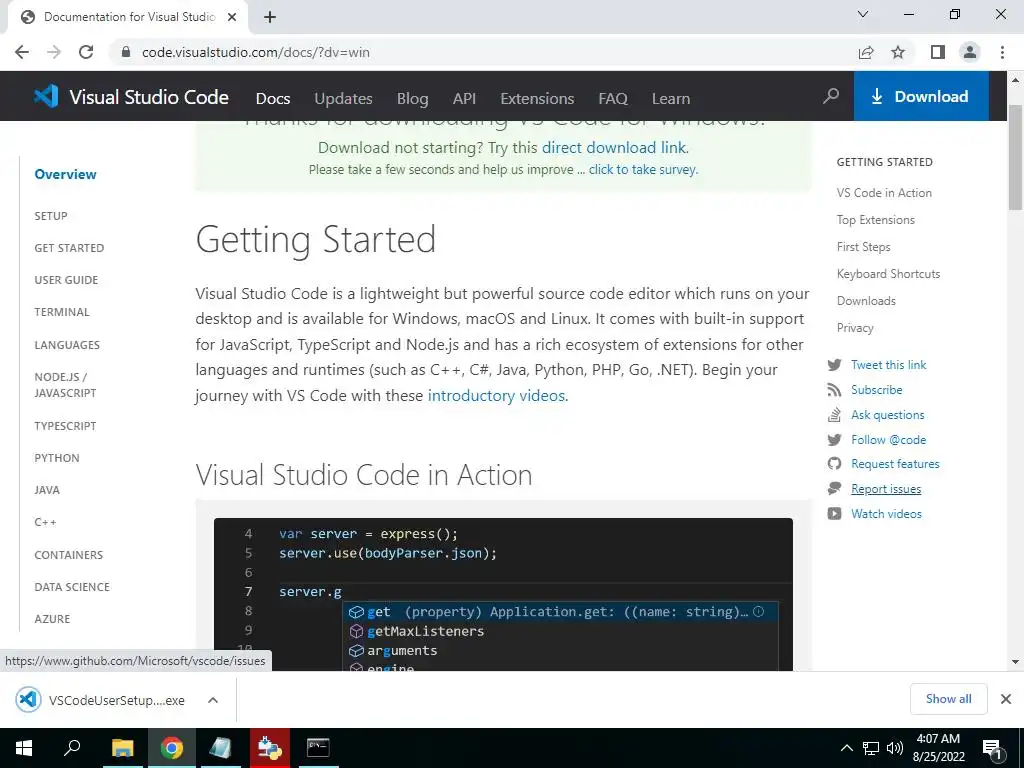Viewport: 1024px width, 768px height.
Task: Jump to Top Extensions section
Action: (876, 220)
